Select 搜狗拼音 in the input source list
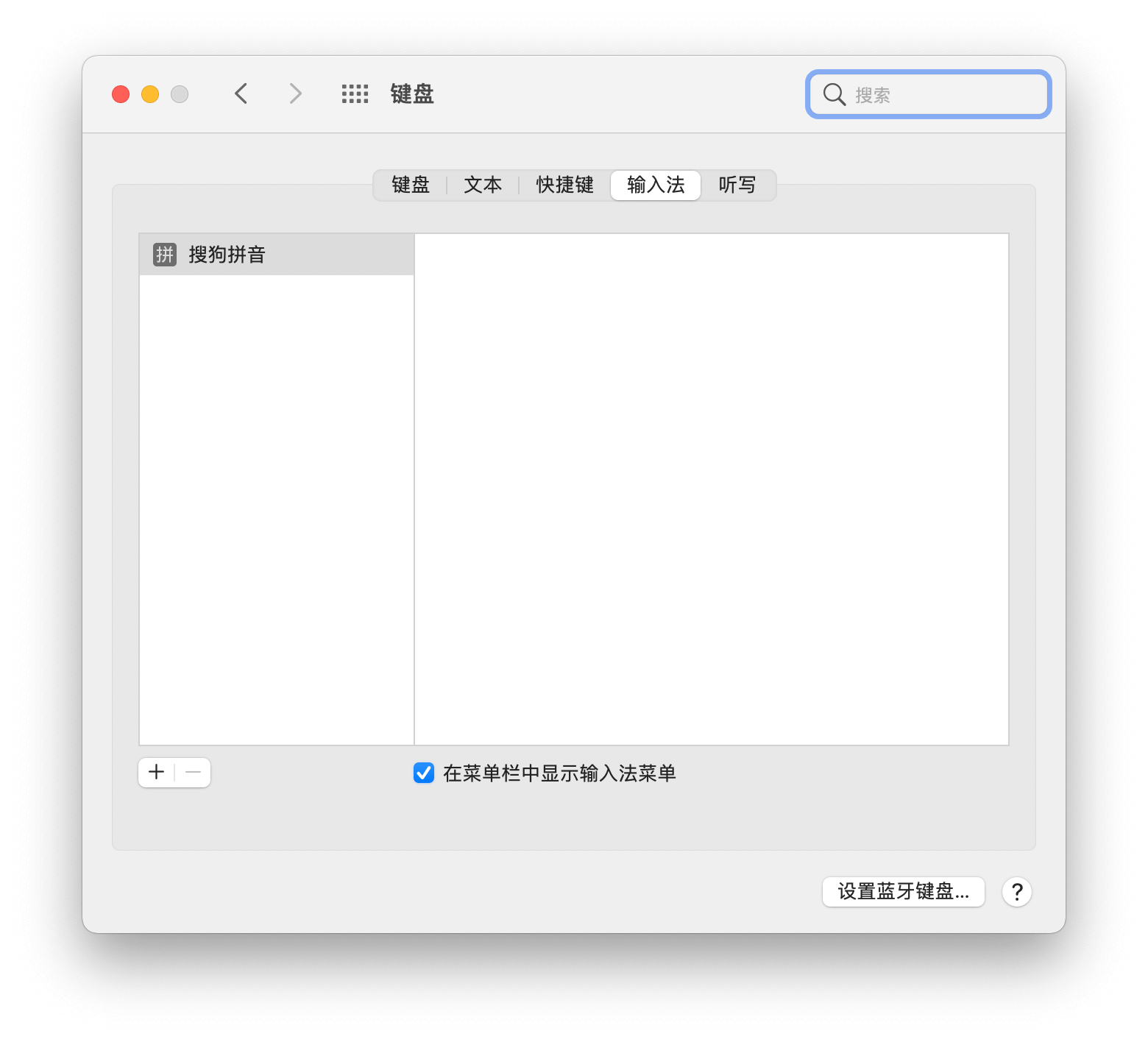The height and width of the screenshot is (1042, 1148). click(x=277, y=255)
